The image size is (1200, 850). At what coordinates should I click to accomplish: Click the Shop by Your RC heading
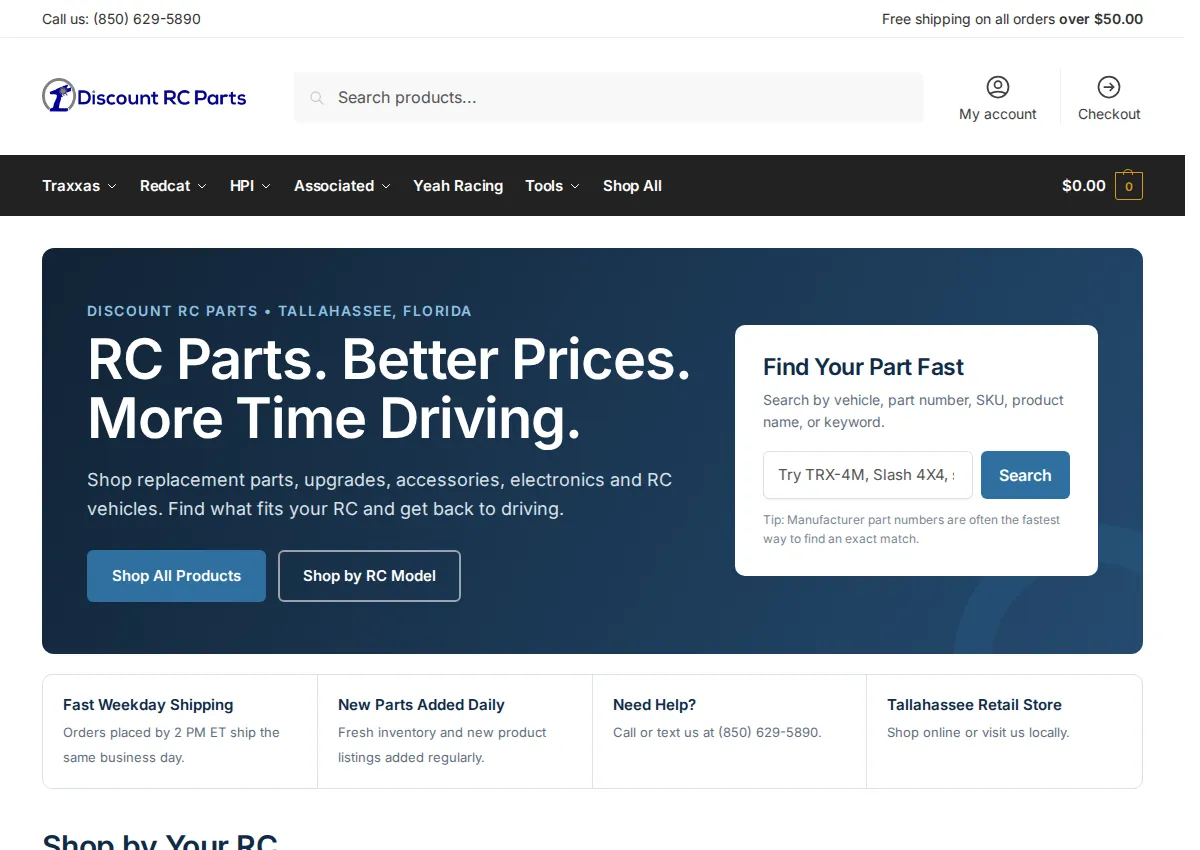click(160, 841)
